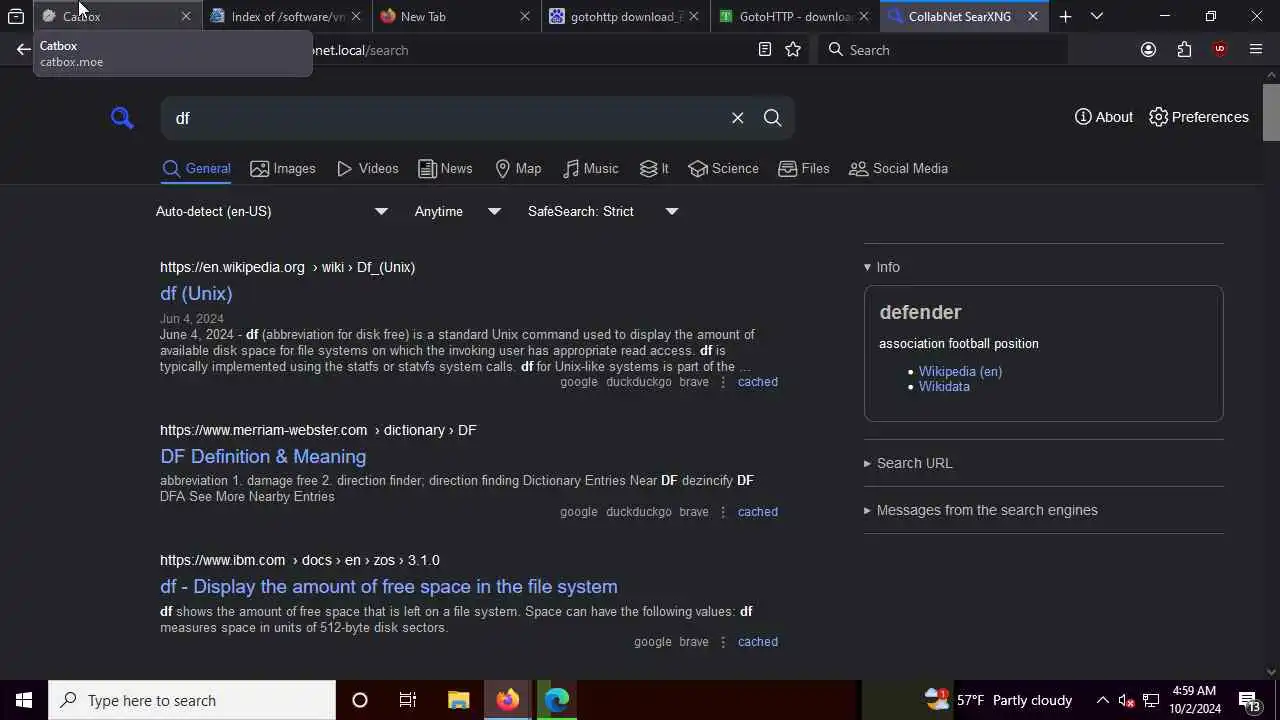This screenshot has width=1280, height=720.
Task: Collapse the Info panel
Action: pyautogui.click(x=882, y=267)
